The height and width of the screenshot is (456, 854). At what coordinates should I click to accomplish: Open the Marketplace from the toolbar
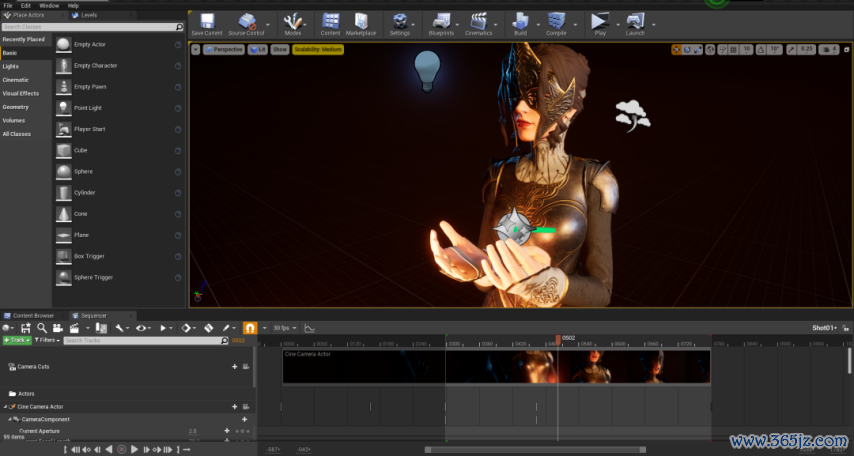pyautogui.click(x=361, y=21)
